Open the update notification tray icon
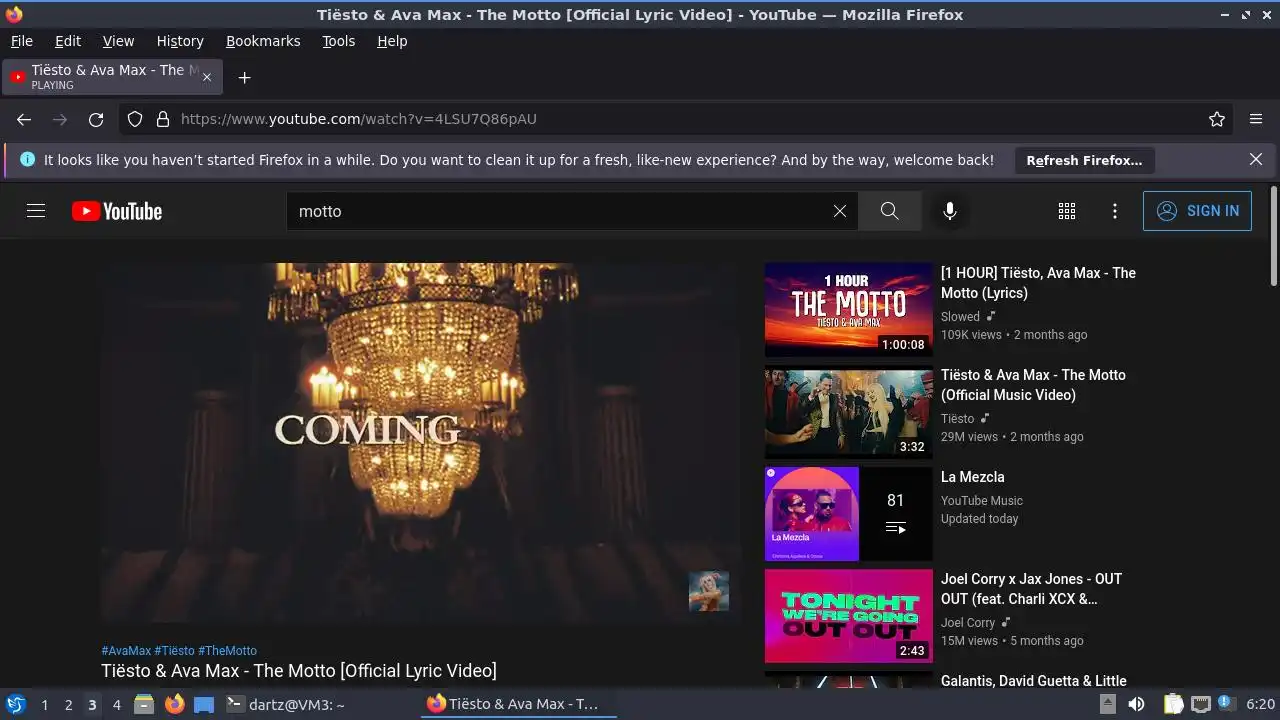Screen dimensions: 1280x720 (x=1225, y=704)
